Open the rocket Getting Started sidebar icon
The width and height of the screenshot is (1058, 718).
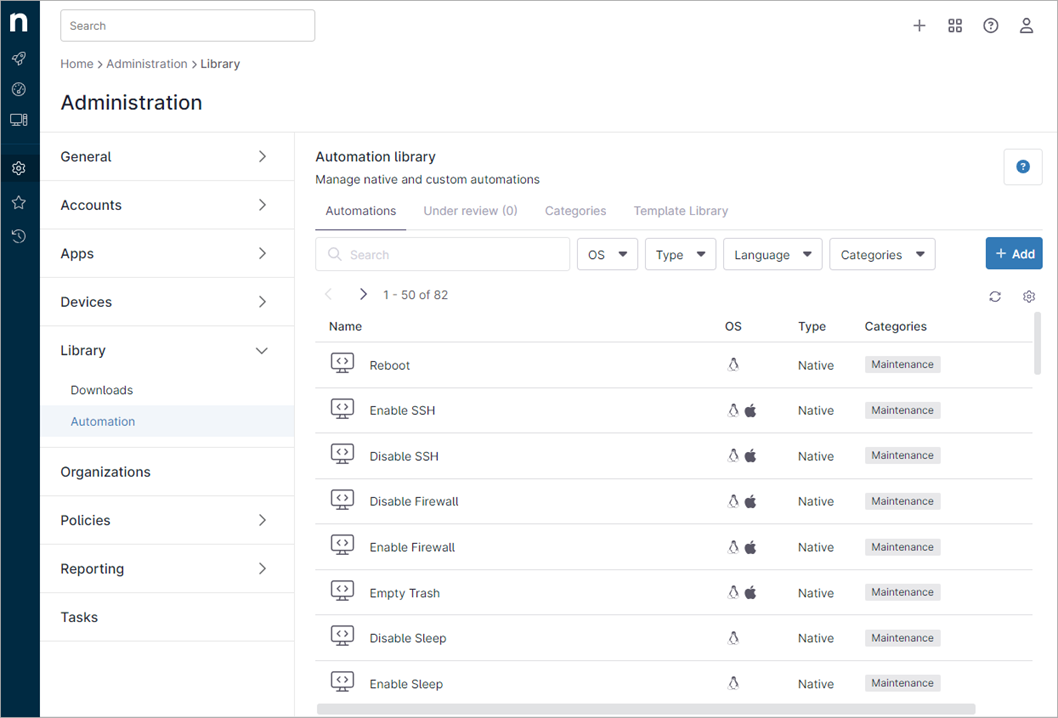click(x=18, y=59)
